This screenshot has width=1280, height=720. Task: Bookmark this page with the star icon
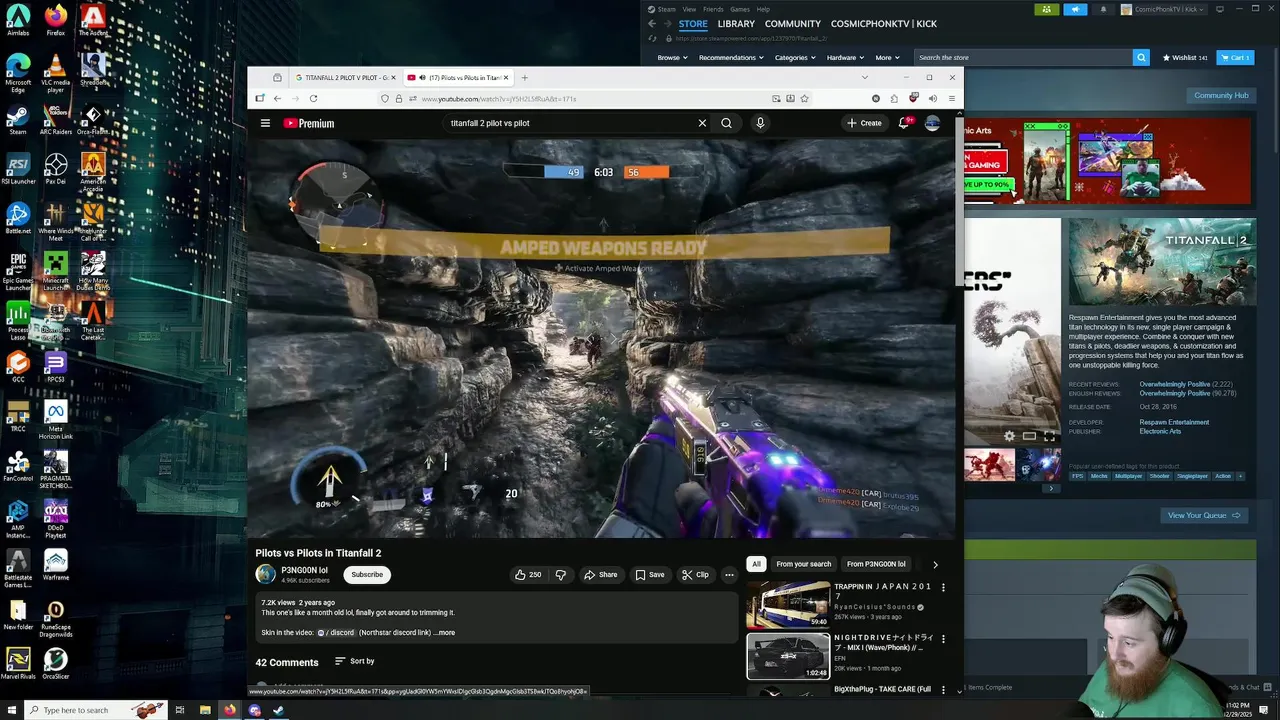click(x=804, y=98)
